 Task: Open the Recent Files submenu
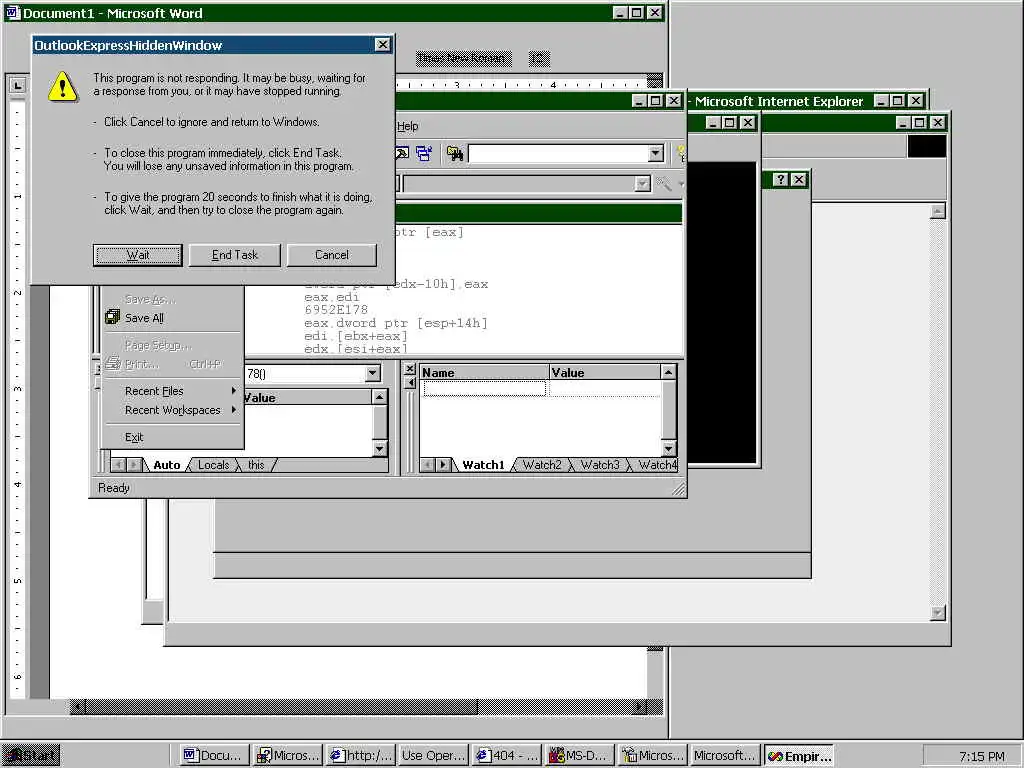[x=173, y=391]
